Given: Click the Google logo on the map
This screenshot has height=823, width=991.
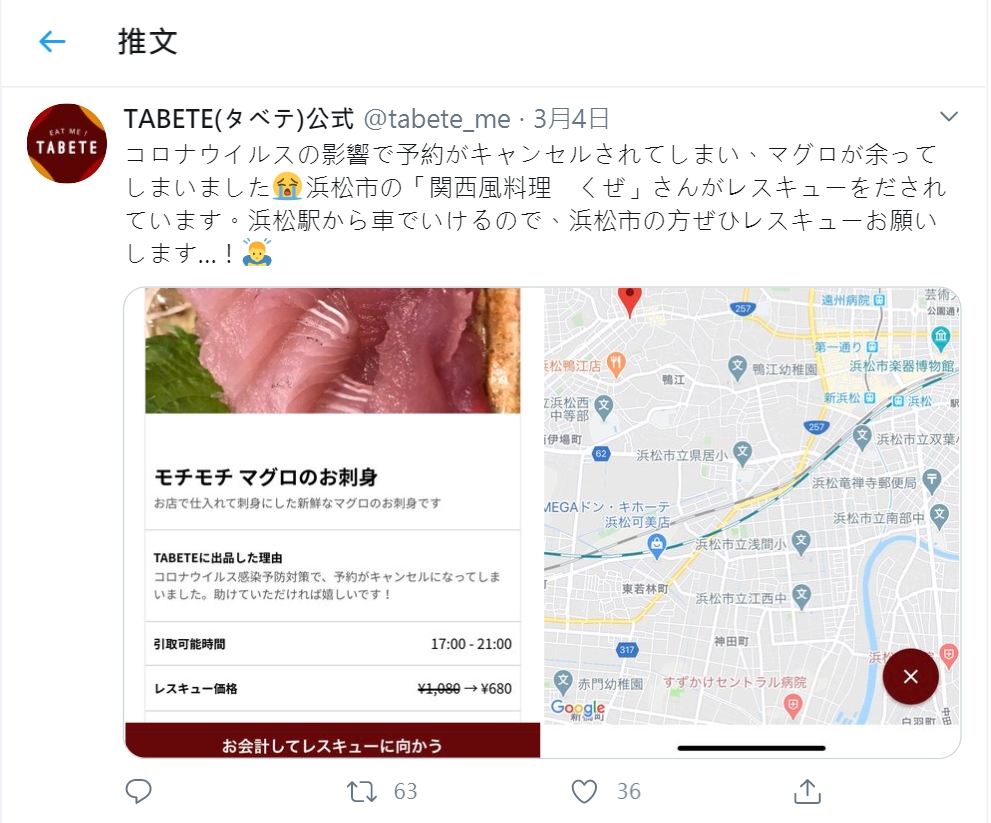Looking at the screenshot, I should (577, 707).
